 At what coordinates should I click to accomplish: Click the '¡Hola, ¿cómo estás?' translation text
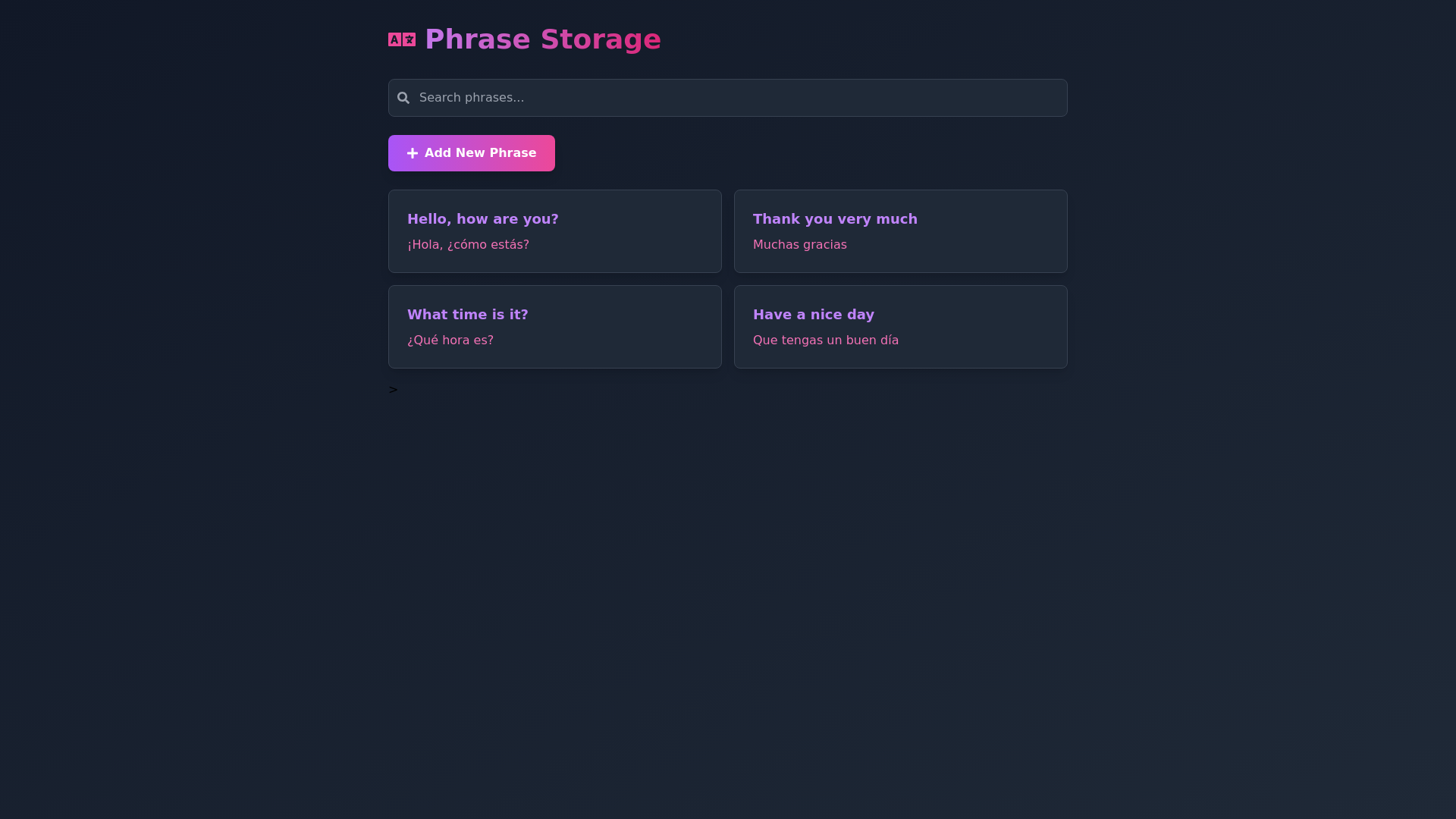pos(468,244)
